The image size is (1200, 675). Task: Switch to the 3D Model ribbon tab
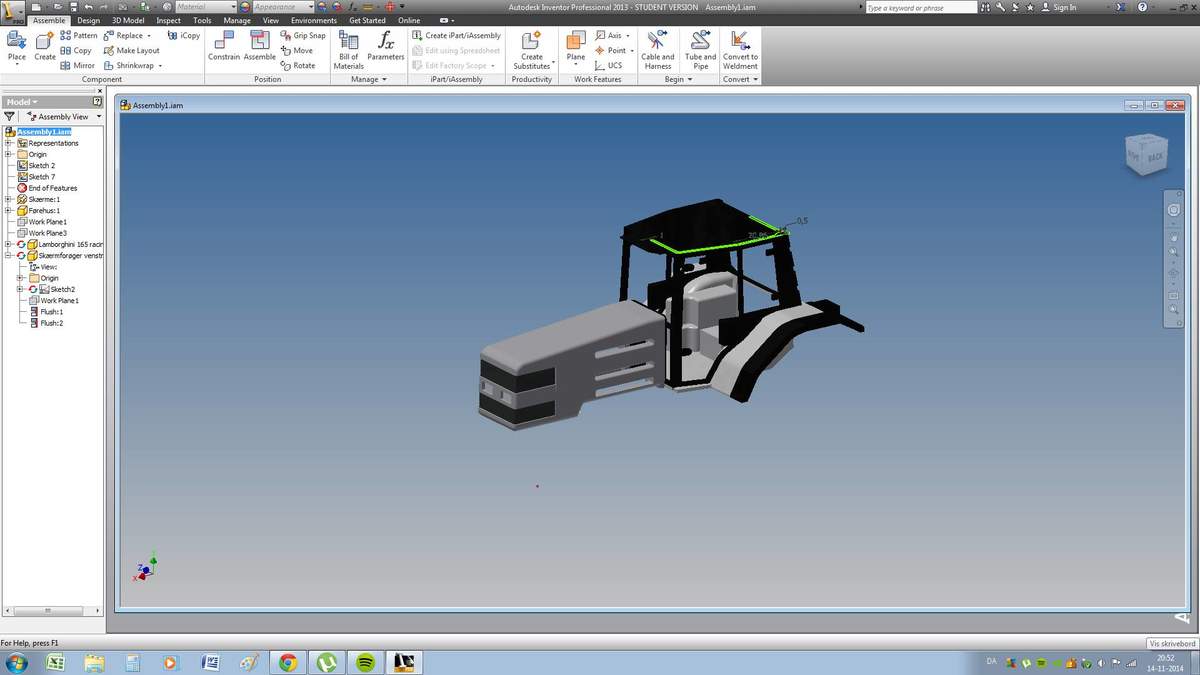[127, 20]
